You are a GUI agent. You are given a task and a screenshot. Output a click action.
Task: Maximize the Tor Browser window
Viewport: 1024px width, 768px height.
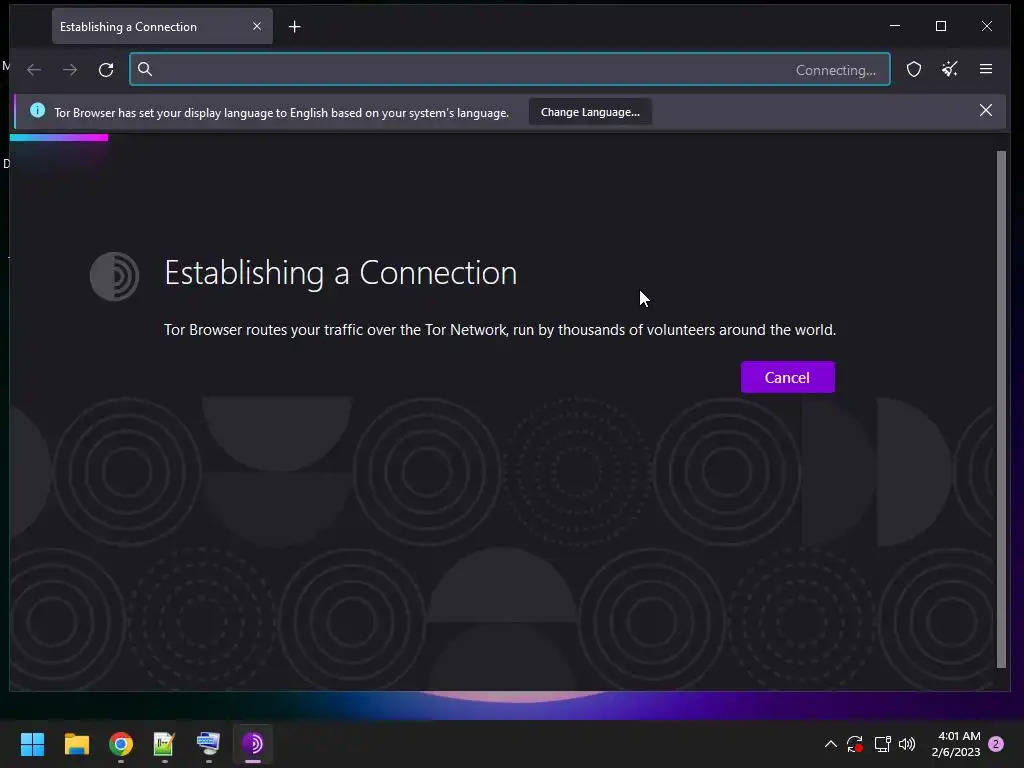tap(941, 26)
